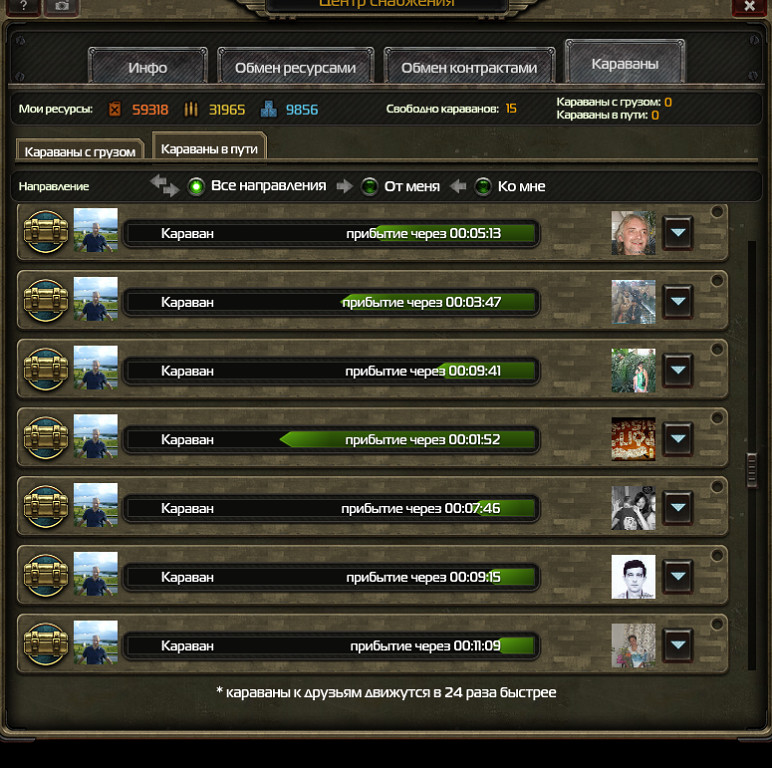
Task: Select the 'От меня' direction radio button
Action: [x=369, y=187]
